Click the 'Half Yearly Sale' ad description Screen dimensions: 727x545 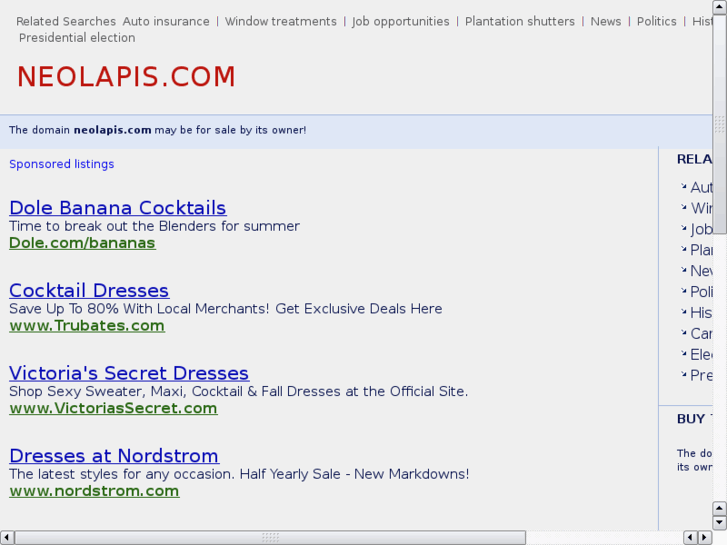tap(239, 474)
